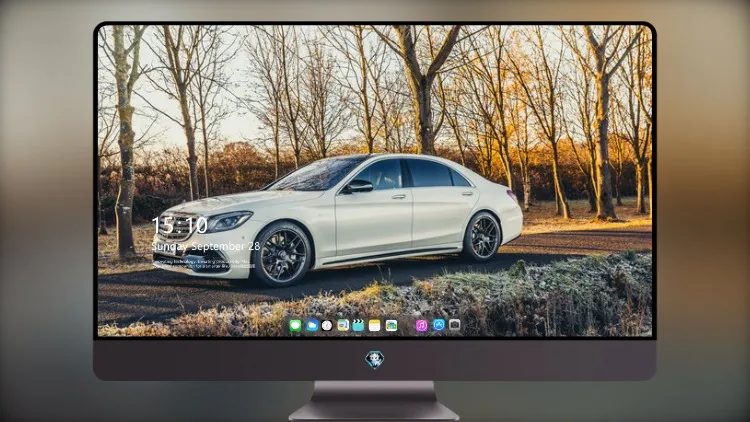The width and height of the screenshot is (750, 422).
Task: Open the clapperboard video app icon
Action: (358, 325)
